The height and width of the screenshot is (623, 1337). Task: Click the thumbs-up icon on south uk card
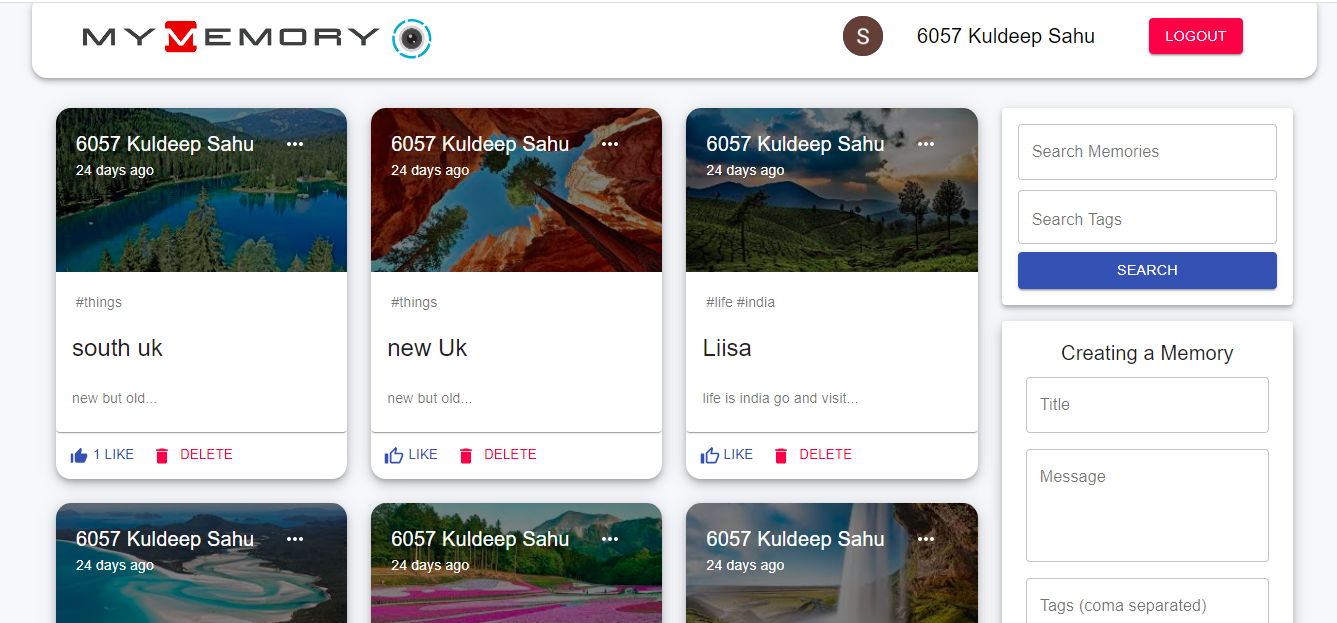click(79, 456)
